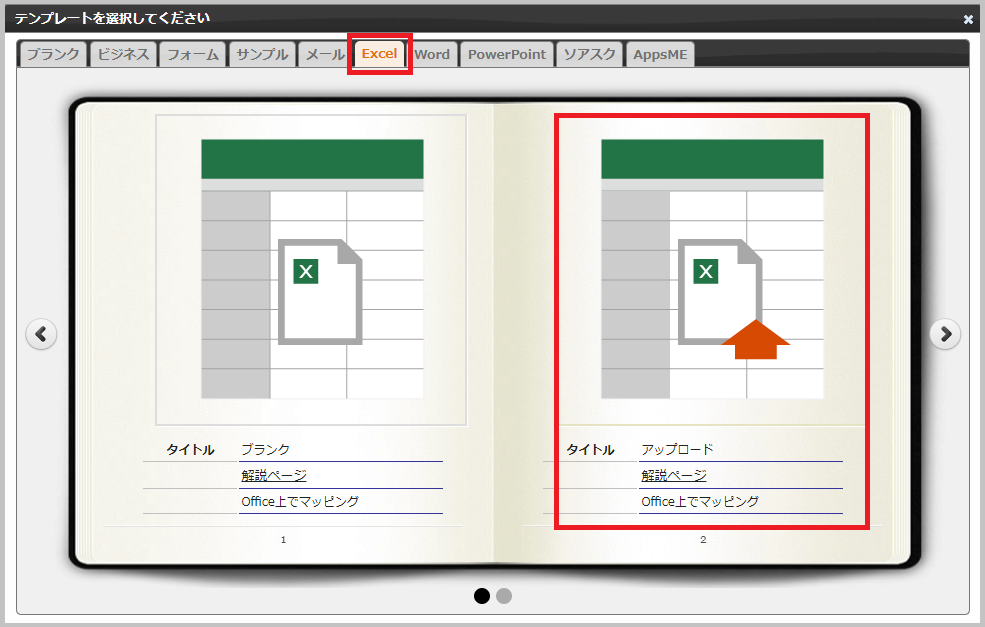The width and height of the screenshot is (985, 627).
Task: Switch to the フォーム tab
Action: 192,54
